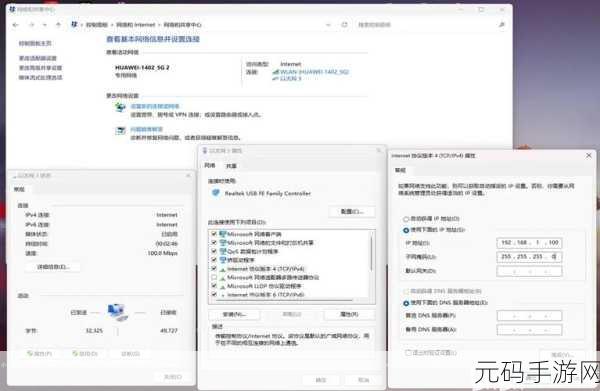Screen dimensions: 600x391
Task: Open 更改高级共享设置 in the sidebar
Action: (x=40, y=68)
